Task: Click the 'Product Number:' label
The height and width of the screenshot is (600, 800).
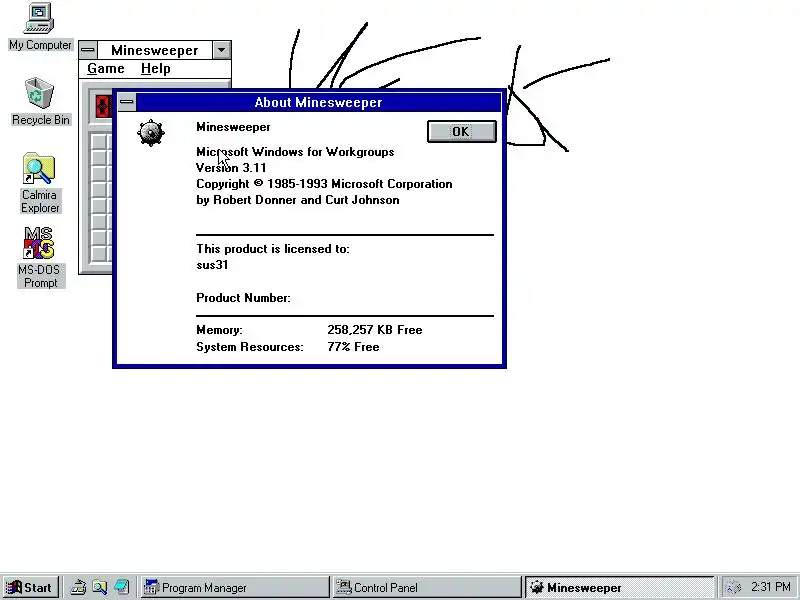Action: pos(243,298)
